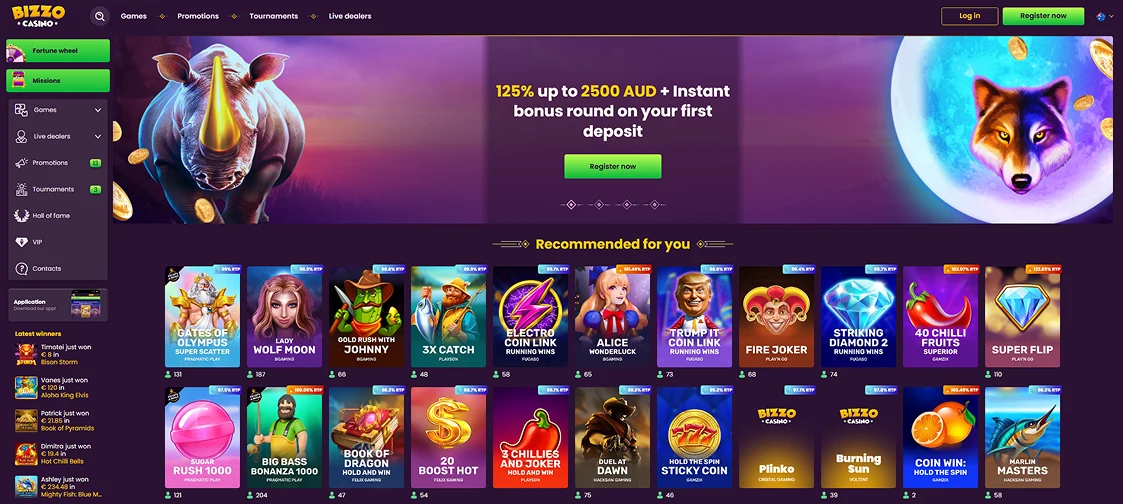The width and height of the screenshot is (1123, 504).
Task: Select the first banner carousel dot
Action: coord(571,205)
